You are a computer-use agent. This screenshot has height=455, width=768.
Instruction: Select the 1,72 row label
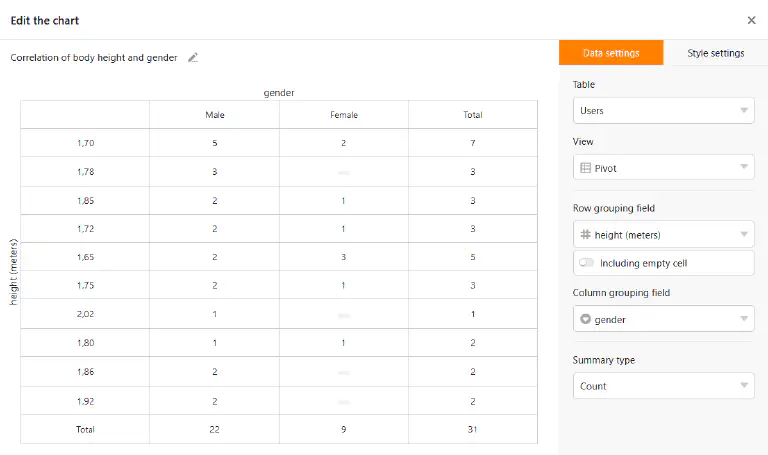tap(85, 229)
